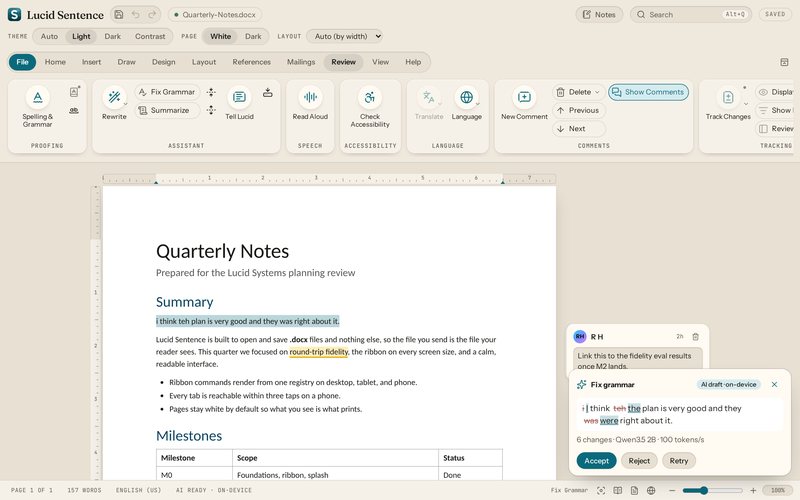The height and width of the screenshot is (500, 800).
Task: Set theme to Auto
Action: (49, 36)
